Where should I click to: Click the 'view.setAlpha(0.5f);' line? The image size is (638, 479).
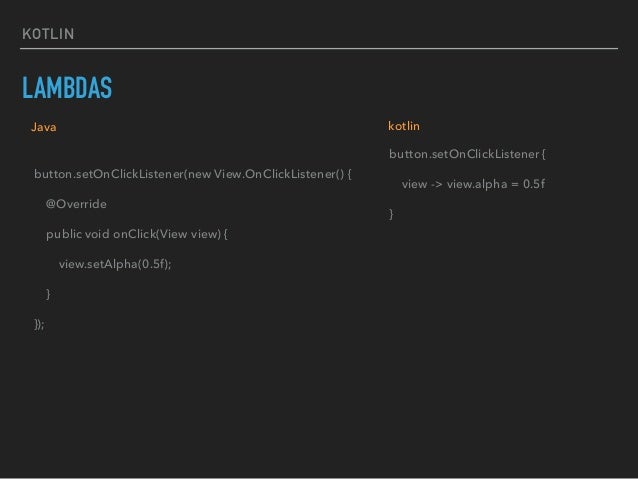click(x=115, y=264)
